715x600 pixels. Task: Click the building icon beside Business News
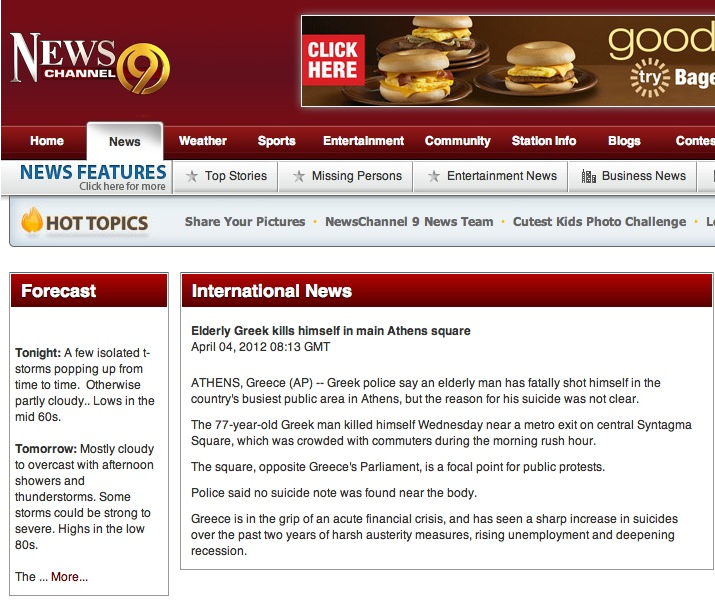point(588,176)
